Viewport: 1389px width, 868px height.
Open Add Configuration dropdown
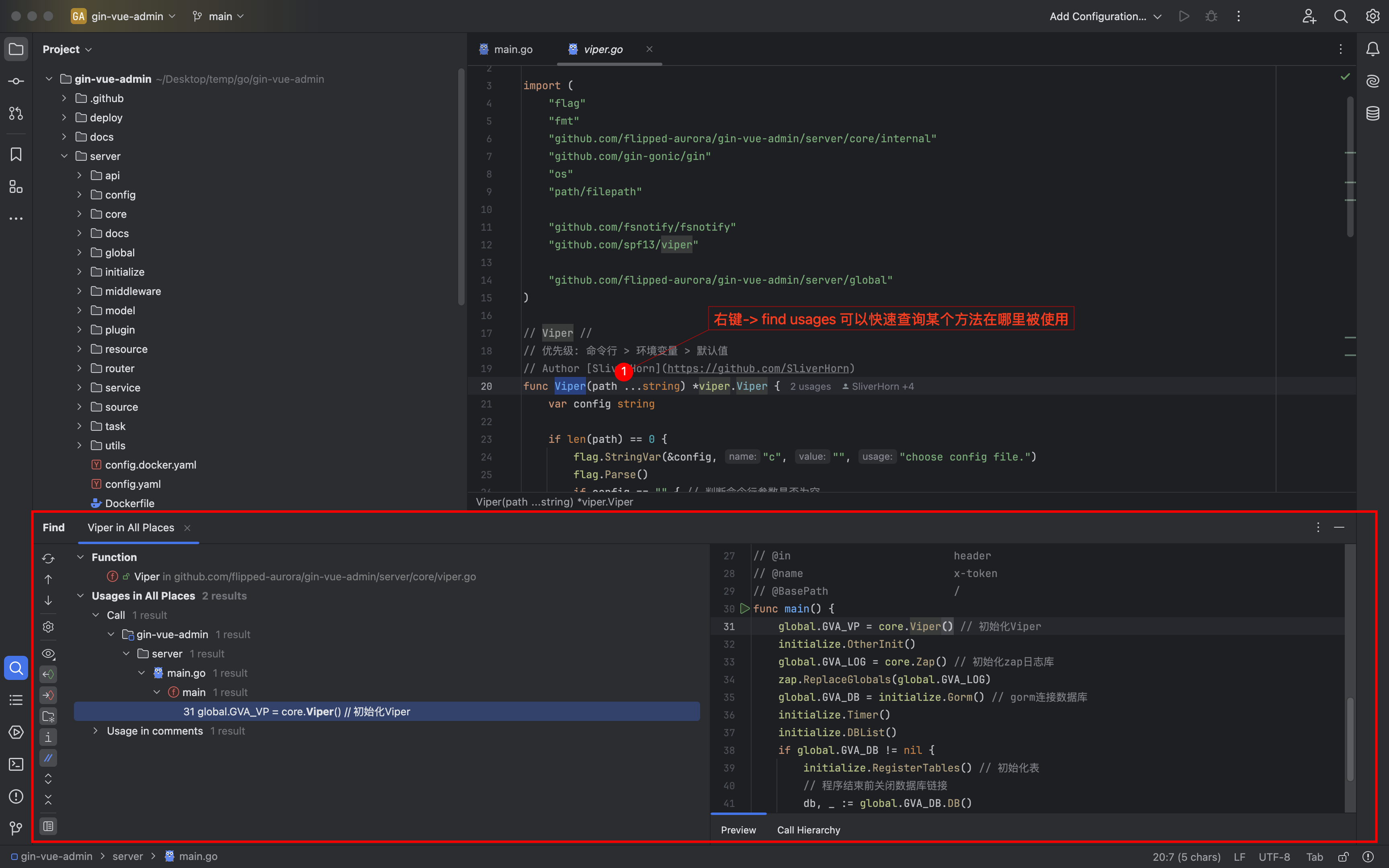pos(1105,16)
